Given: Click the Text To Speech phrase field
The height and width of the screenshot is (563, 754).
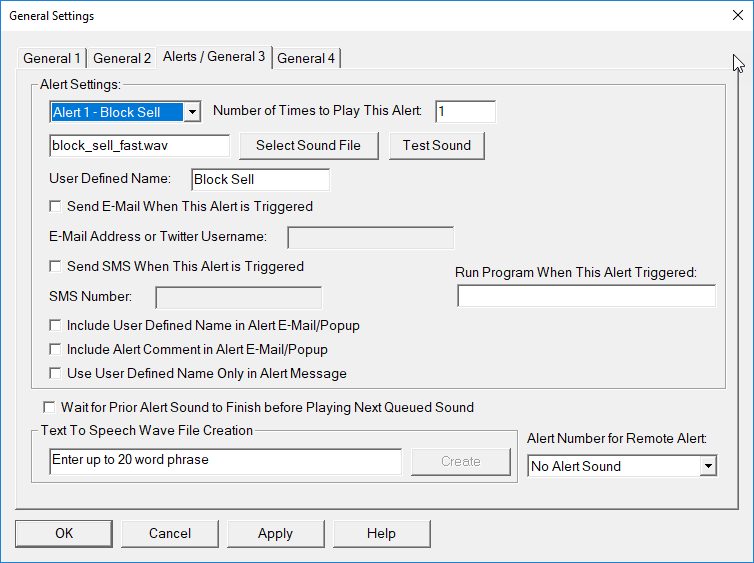Looking at the screenshot, I should point(225,461).
